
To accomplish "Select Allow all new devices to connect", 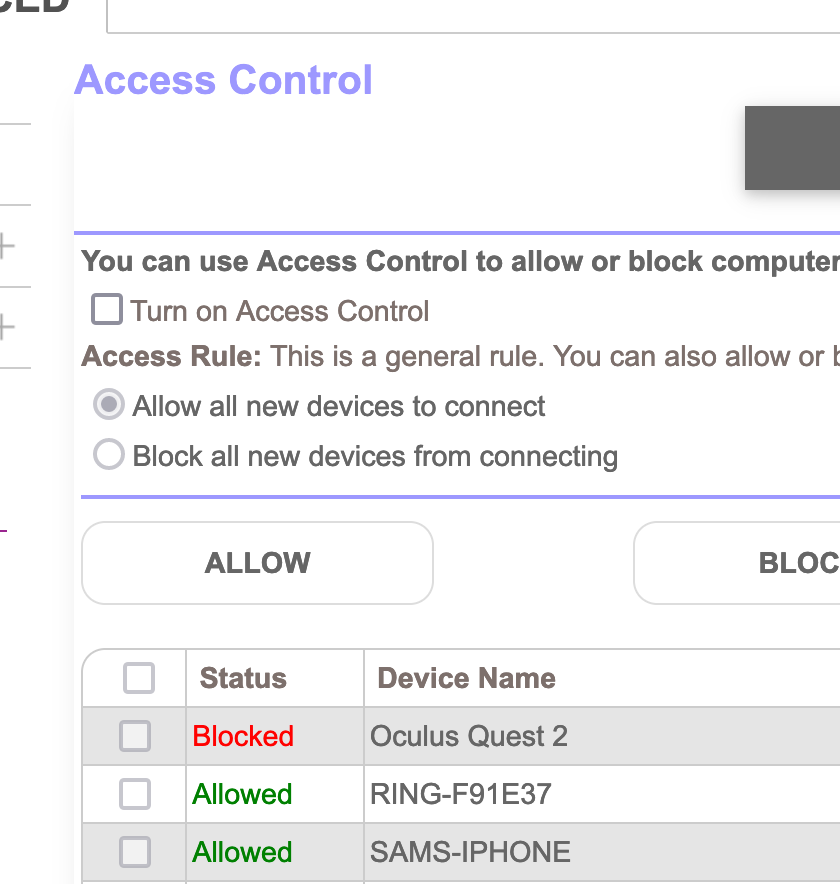I will pyautogui.click(x=108, y=405).
